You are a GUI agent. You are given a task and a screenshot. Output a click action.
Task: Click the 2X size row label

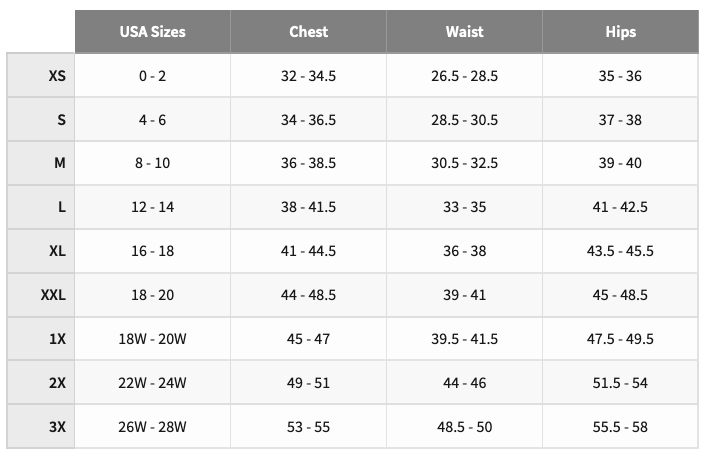[x=57, y=383]
